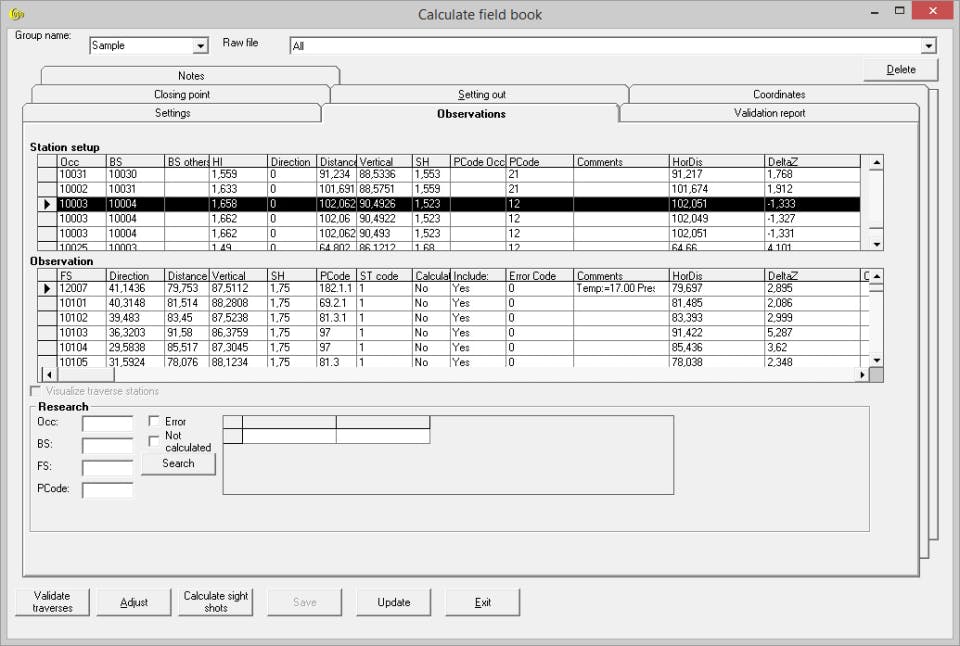This screenshot has width=960, height=646.
Task: Expand the Raw file dropdown
Action: point(929,46)
